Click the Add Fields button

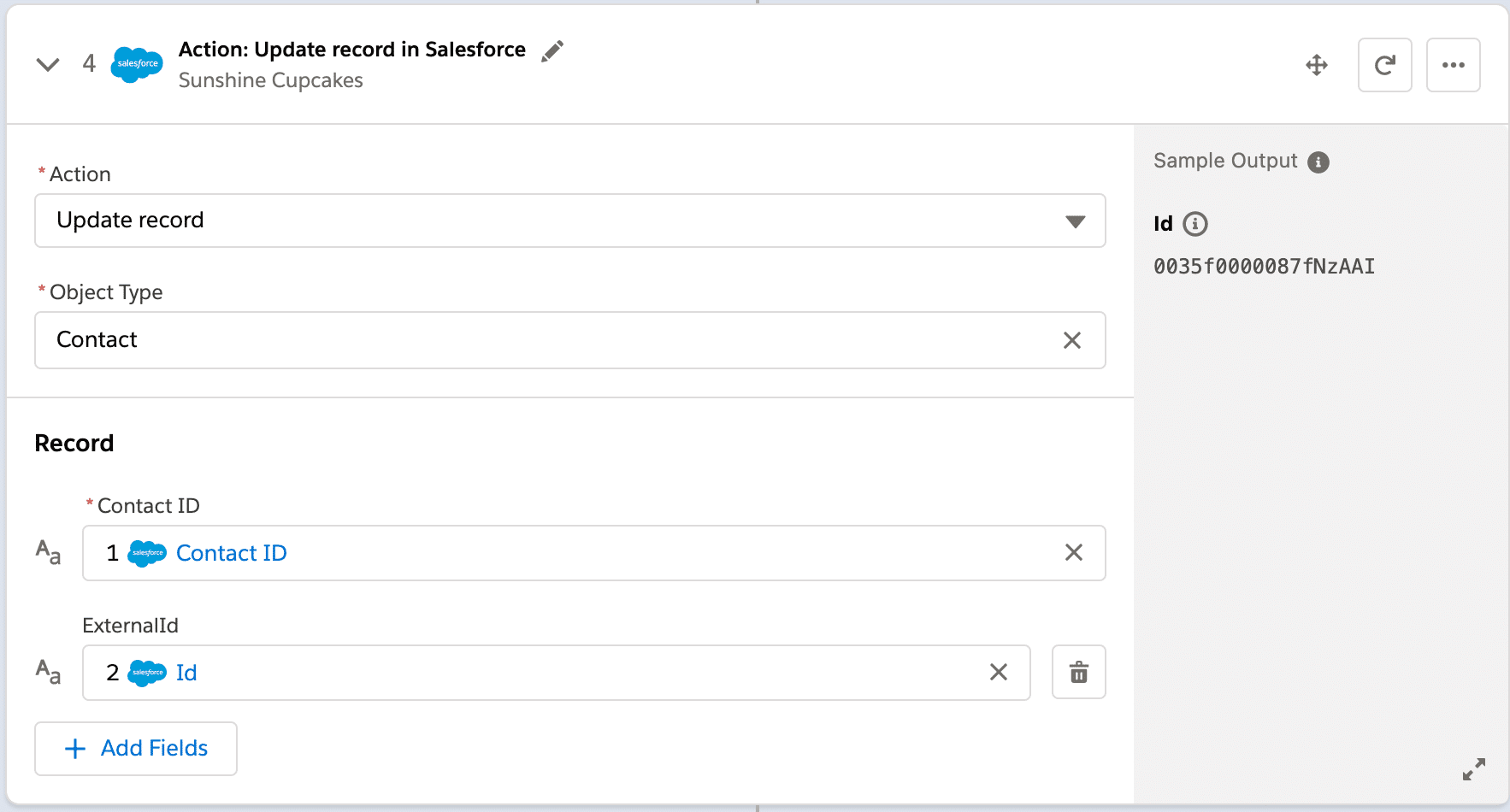coord(135,748)
